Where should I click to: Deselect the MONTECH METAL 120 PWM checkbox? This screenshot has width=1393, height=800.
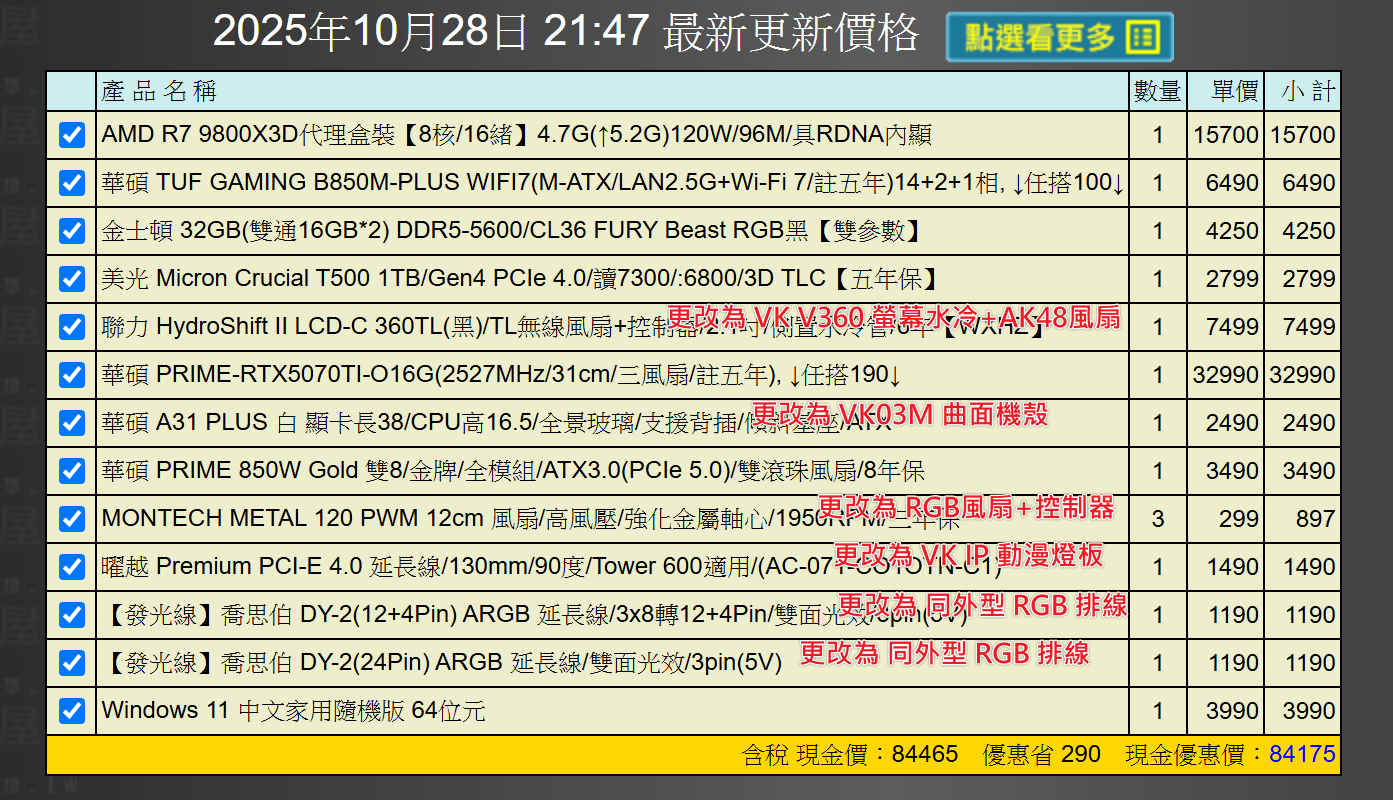tap(72, 519)
